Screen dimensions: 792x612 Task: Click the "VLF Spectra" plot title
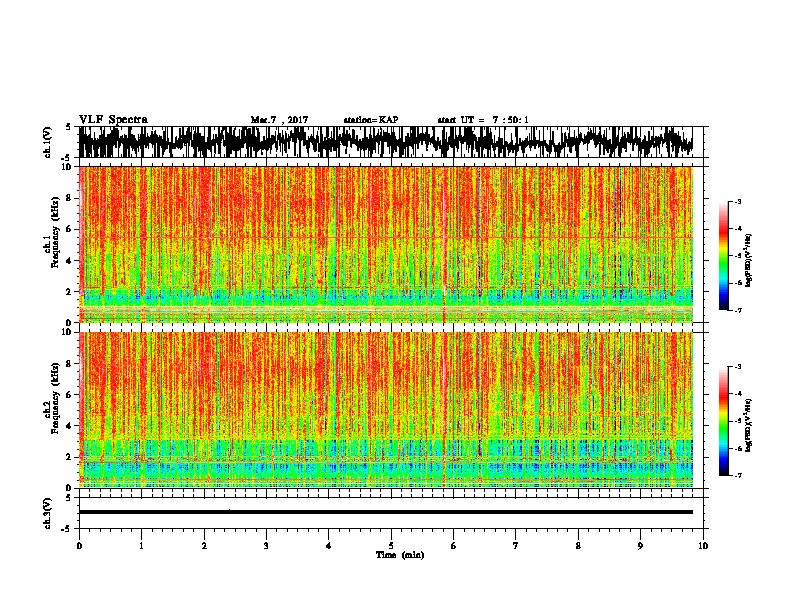[113, 120]
